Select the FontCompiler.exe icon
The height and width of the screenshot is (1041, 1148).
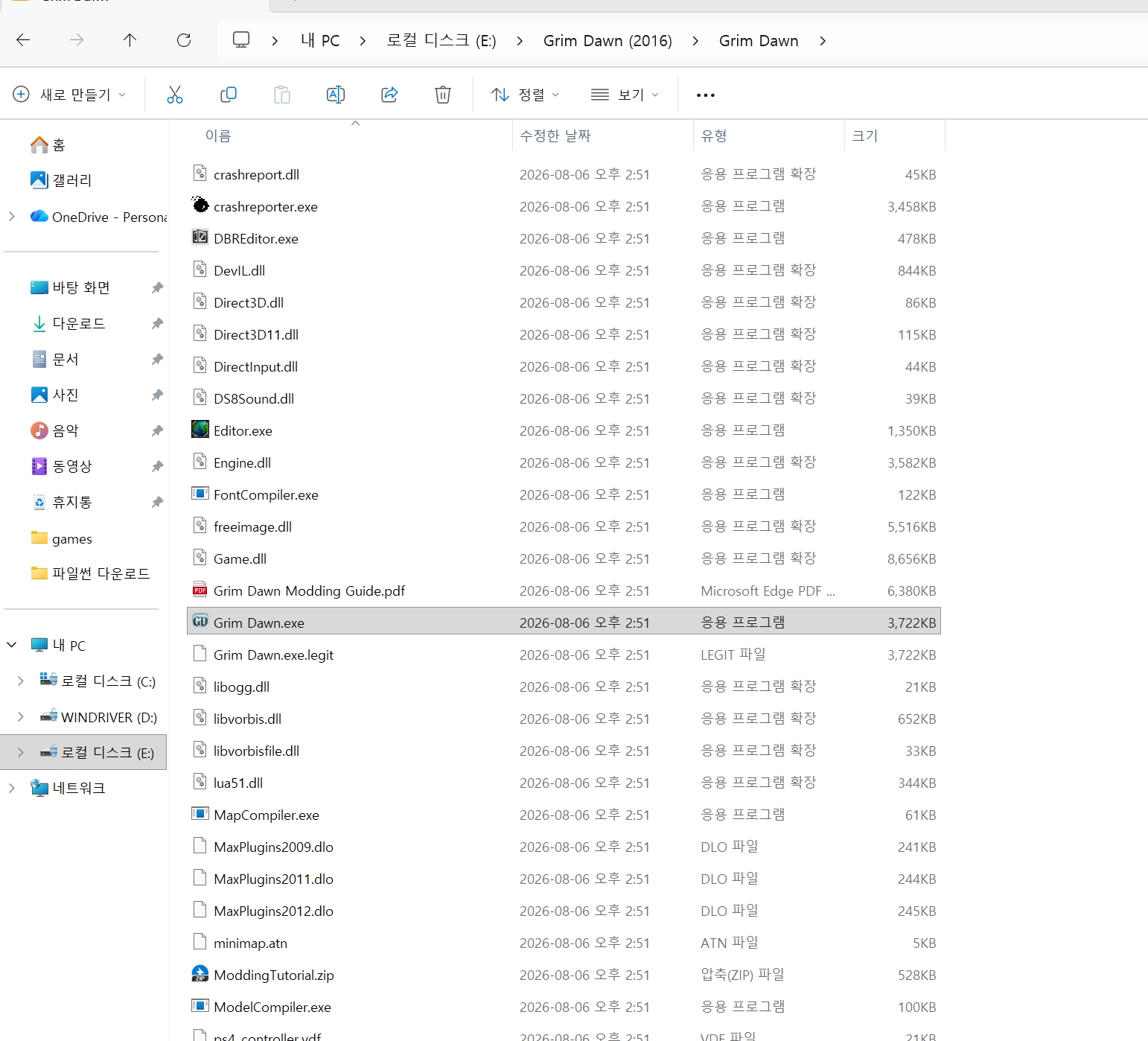click(200, 494)
